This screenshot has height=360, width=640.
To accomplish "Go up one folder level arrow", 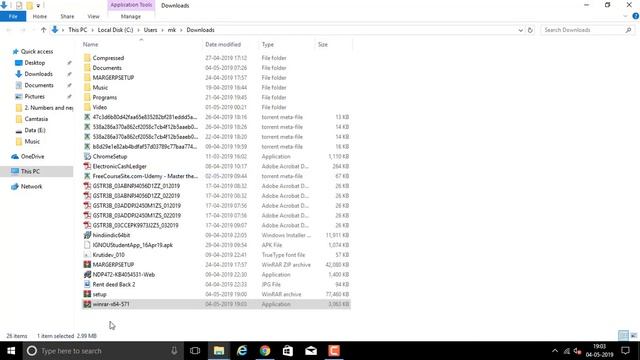I will pyautogui.click(x=43, y=30).
